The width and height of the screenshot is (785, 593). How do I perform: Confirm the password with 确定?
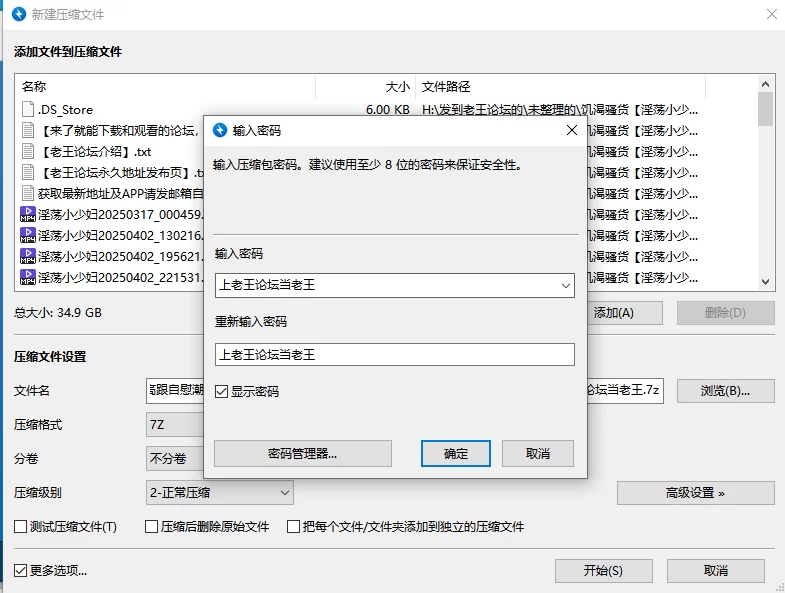click(456, 454)
